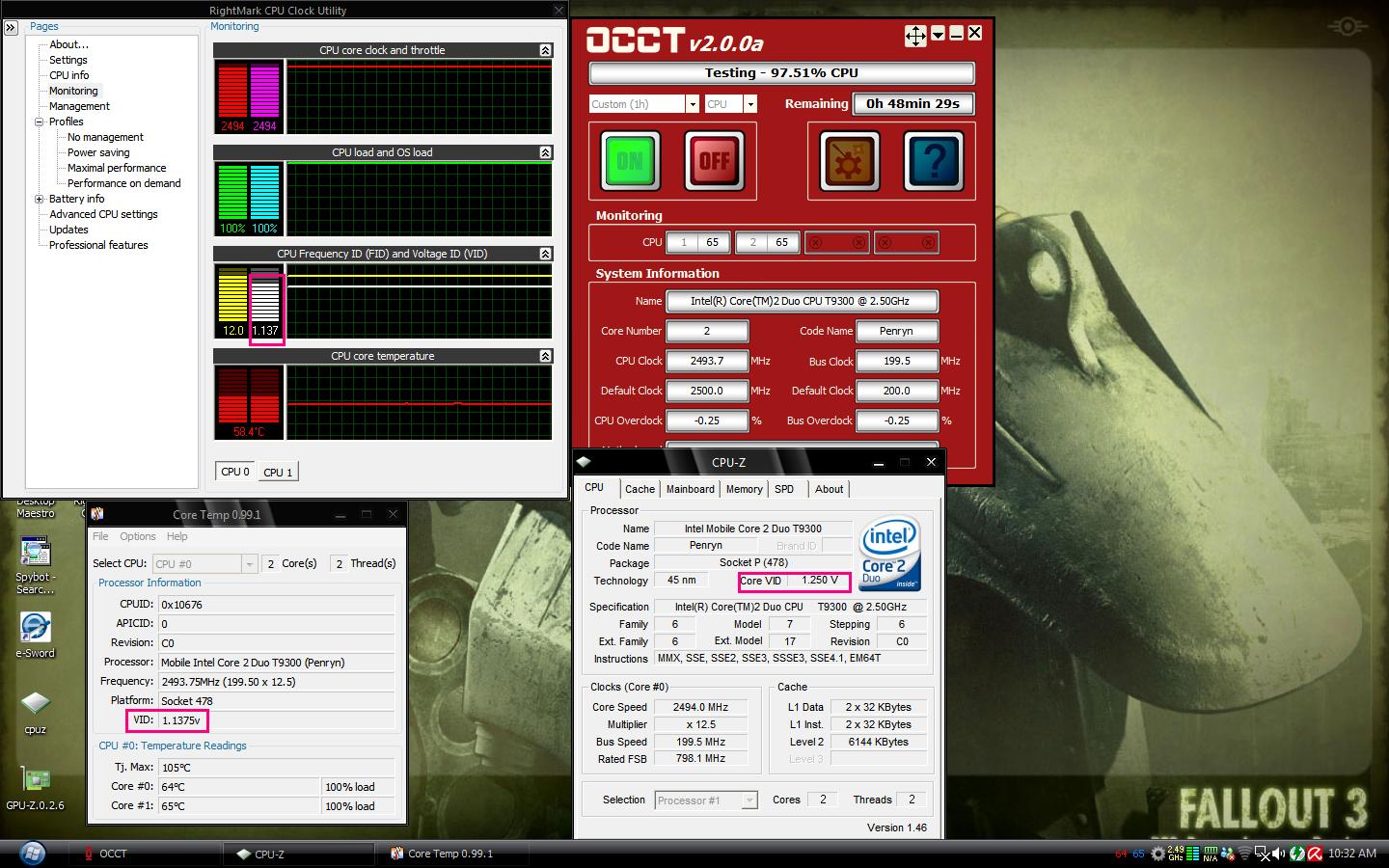Viewport: 1389px width, 868px height.
Task: Open the Select CPU dropdown in Core Temp
Action: tap(250, 563)
